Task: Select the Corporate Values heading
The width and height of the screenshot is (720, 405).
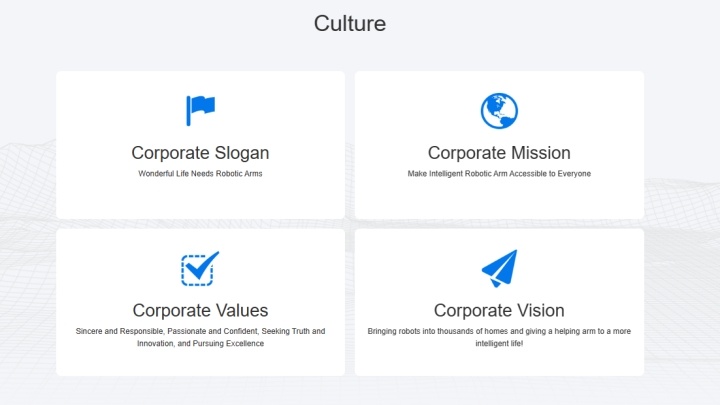Action: click(x=200, y=310)
